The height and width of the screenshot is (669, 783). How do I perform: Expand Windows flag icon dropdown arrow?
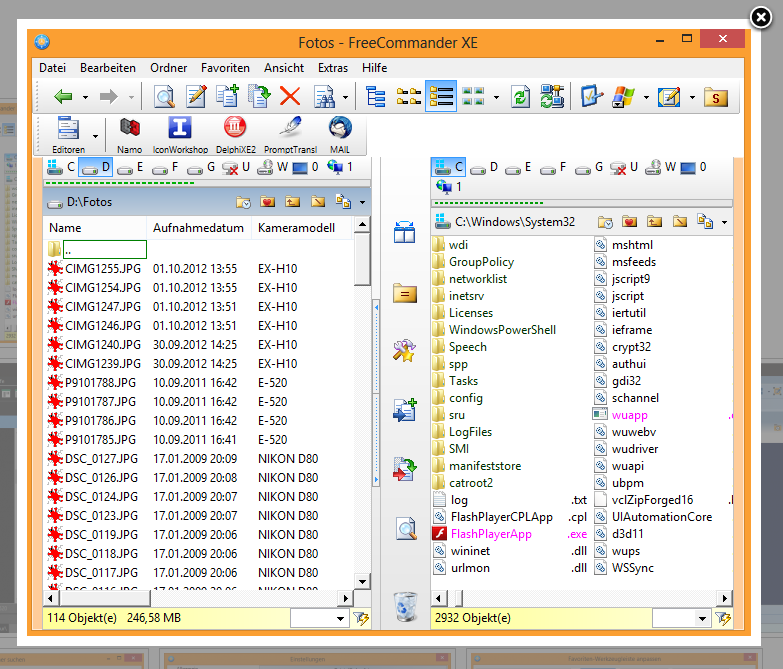point(646,97)
